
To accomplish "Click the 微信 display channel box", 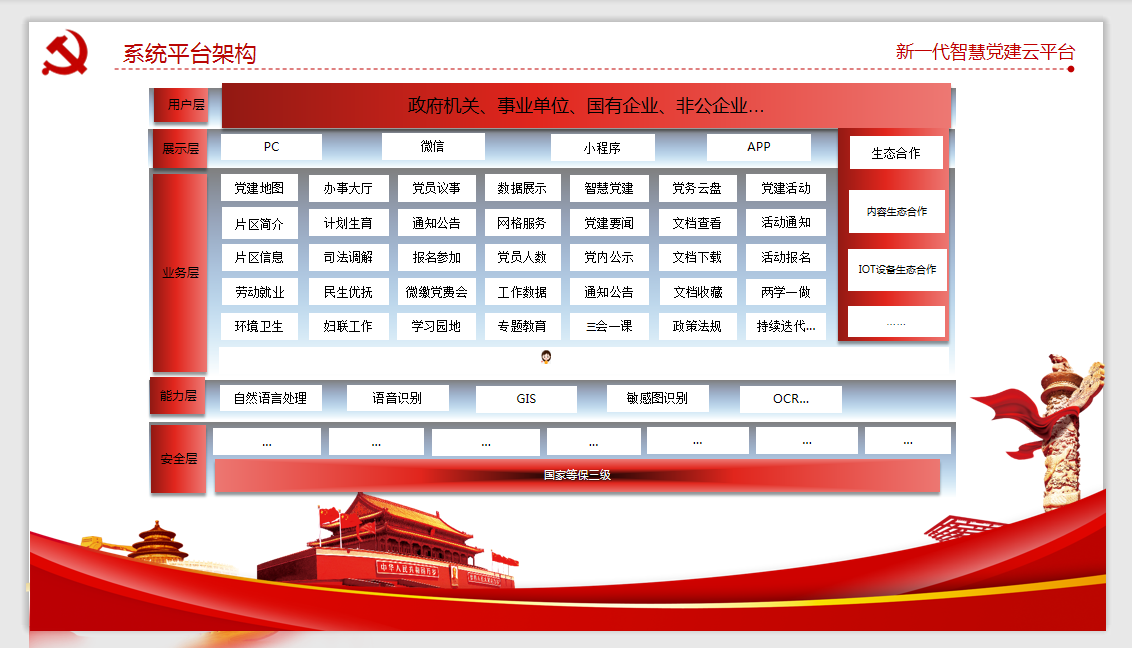I will [433, 147].
